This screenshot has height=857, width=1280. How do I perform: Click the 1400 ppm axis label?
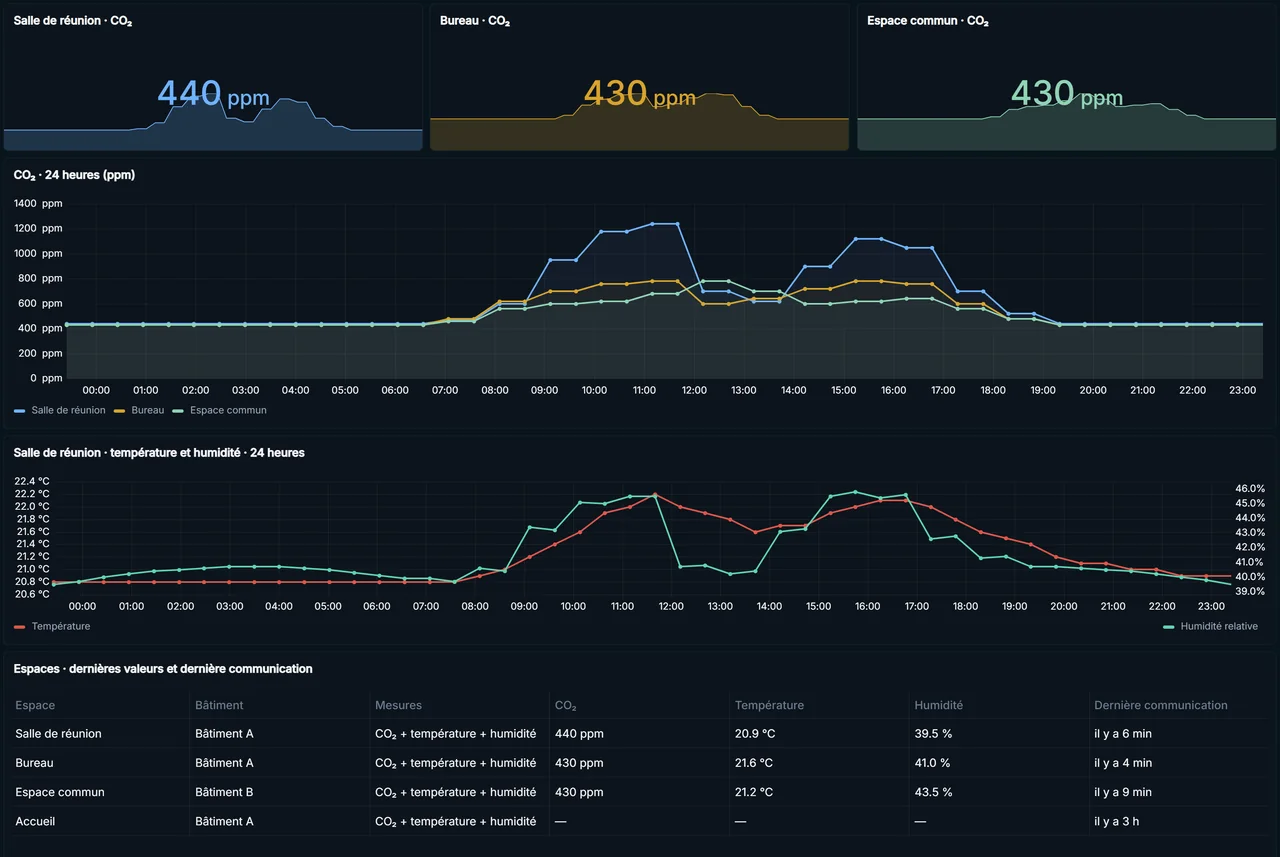tap(38, 204)
